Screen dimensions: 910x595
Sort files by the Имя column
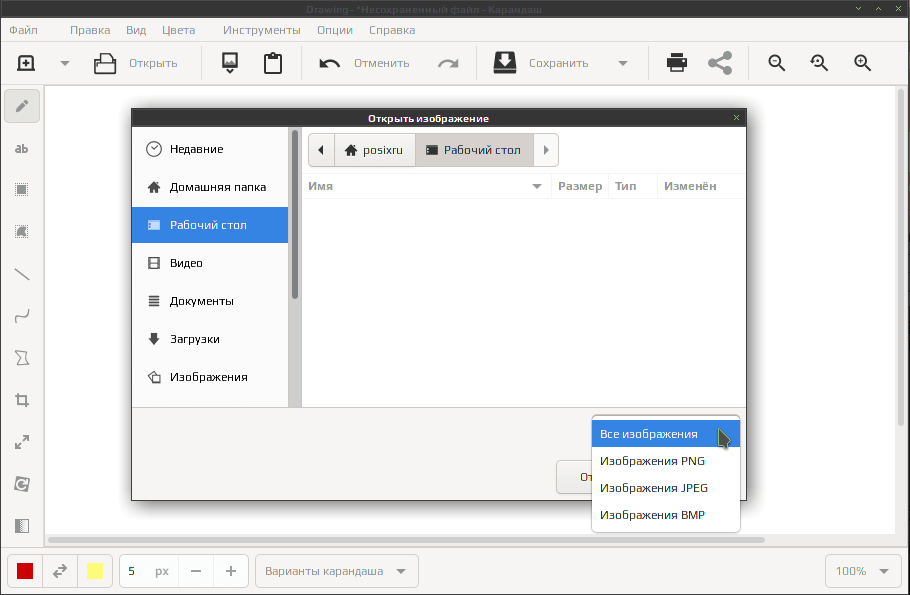pos(426,186)
